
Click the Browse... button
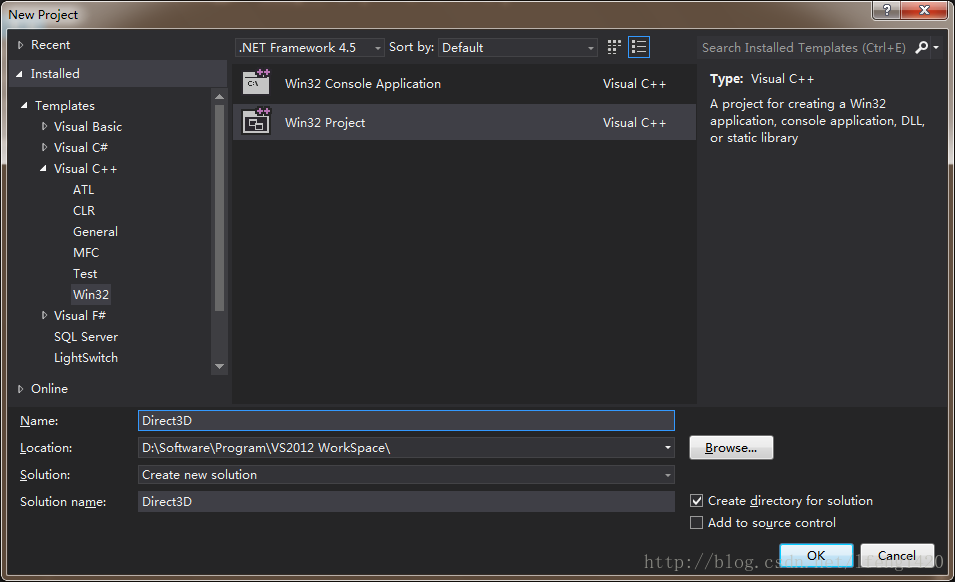731,447
